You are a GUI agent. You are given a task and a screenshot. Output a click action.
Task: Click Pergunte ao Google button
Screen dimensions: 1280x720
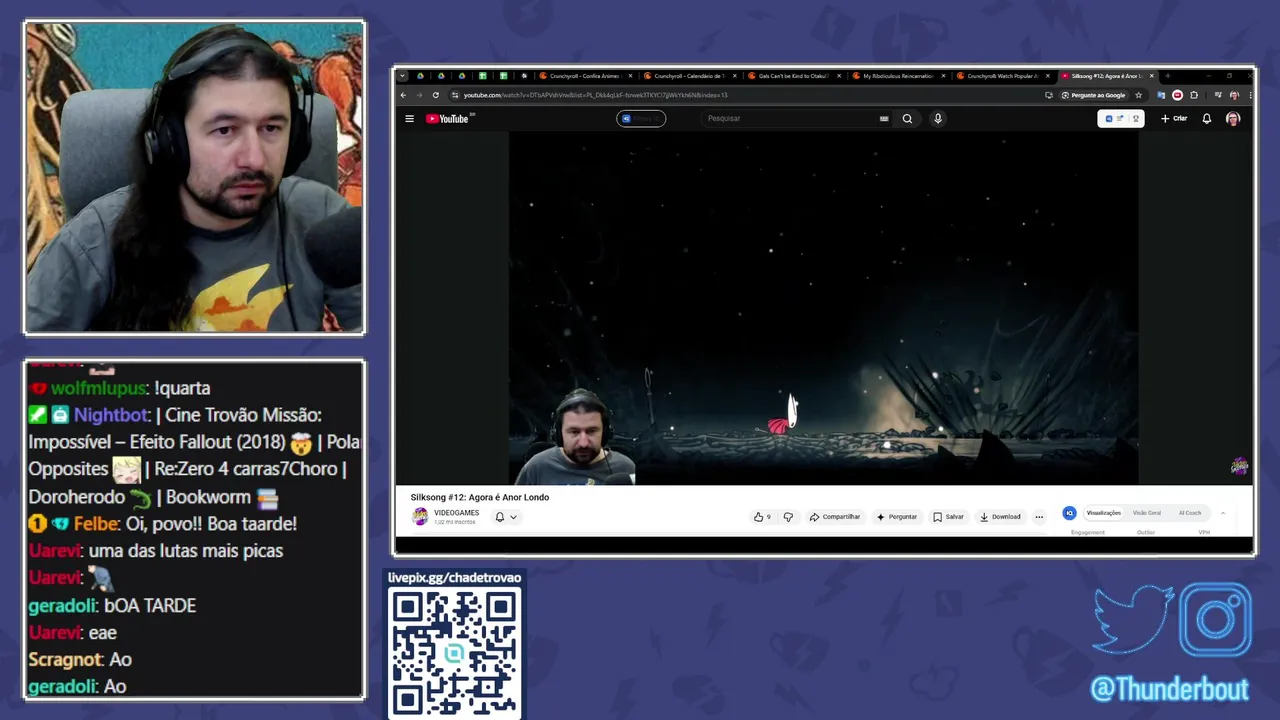1093,95
